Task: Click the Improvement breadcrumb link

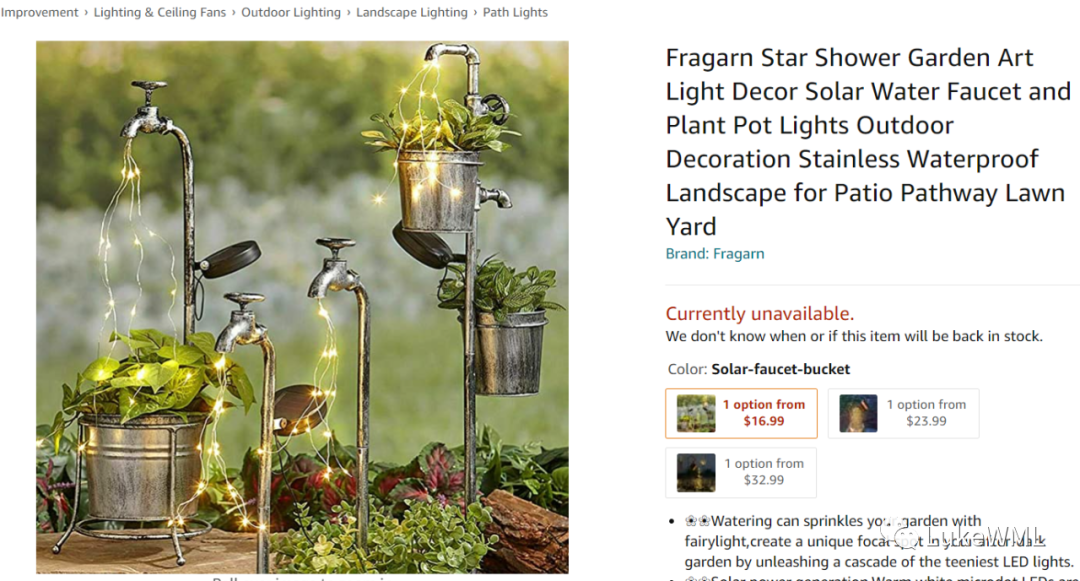Action: click(x=39, y=12)
